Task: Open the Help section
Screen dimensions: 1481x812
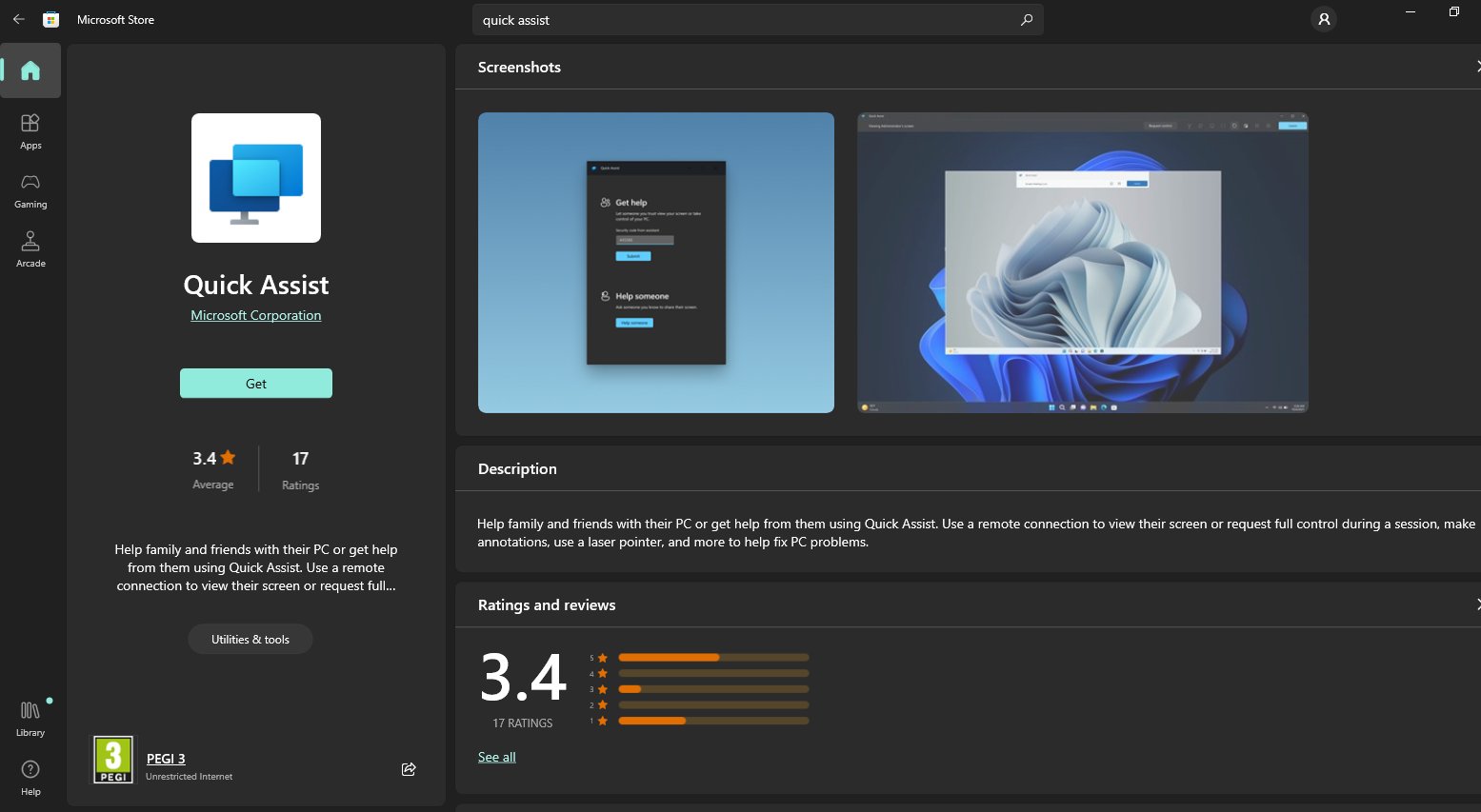Action: point(30,778)
